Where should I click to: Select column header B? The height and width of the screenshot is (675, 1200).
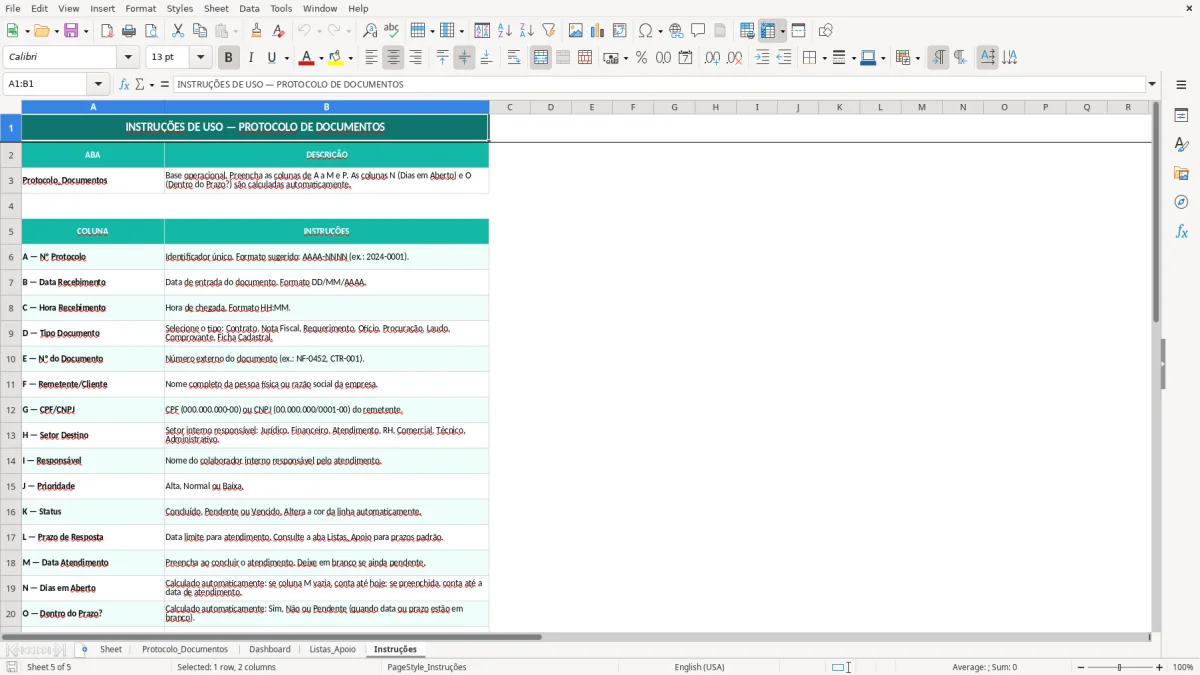tap(326, 107)
